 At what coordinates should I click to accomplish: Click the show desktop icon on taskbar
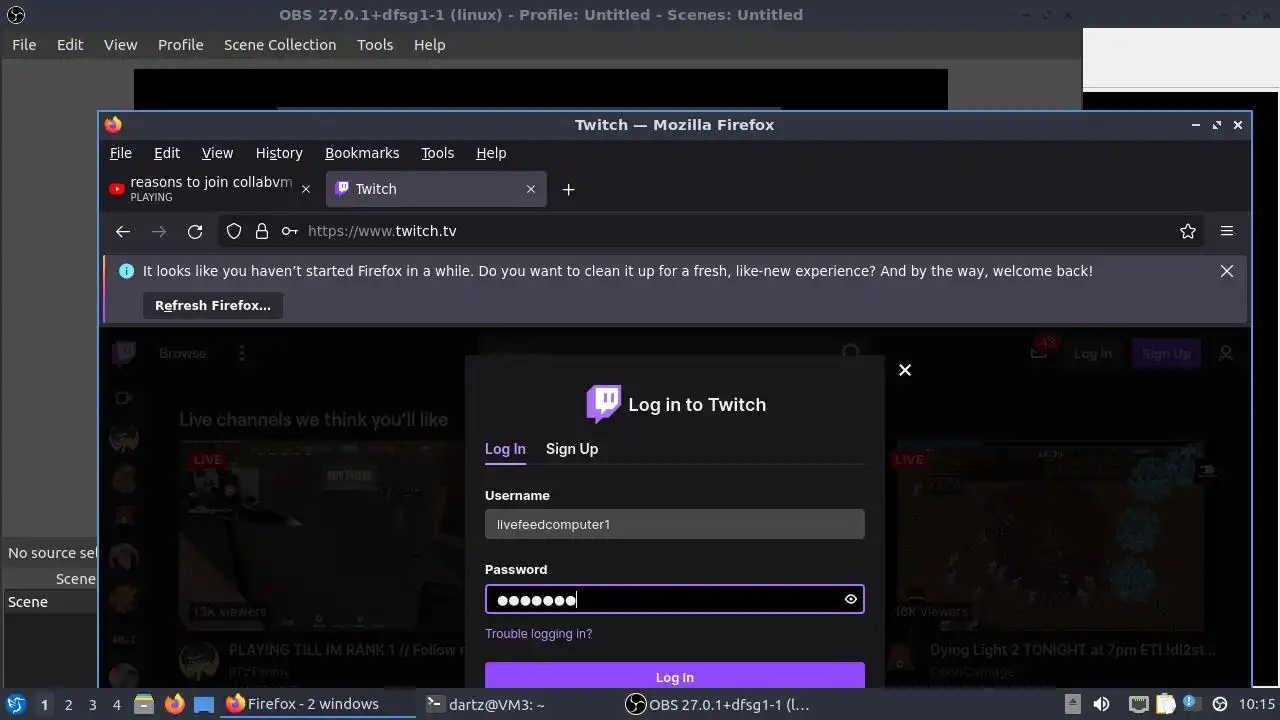tap(204, 704)
